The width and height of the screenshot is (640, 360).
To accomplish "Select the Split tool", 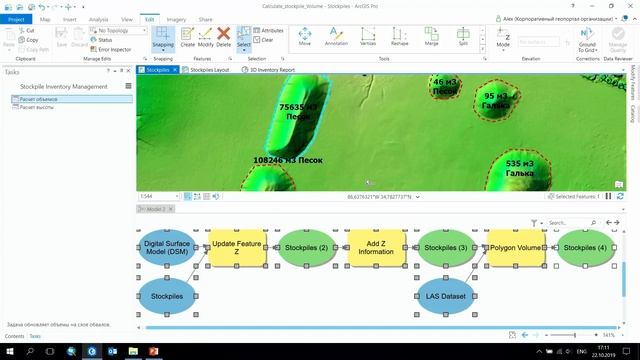I will click(463, 36).
